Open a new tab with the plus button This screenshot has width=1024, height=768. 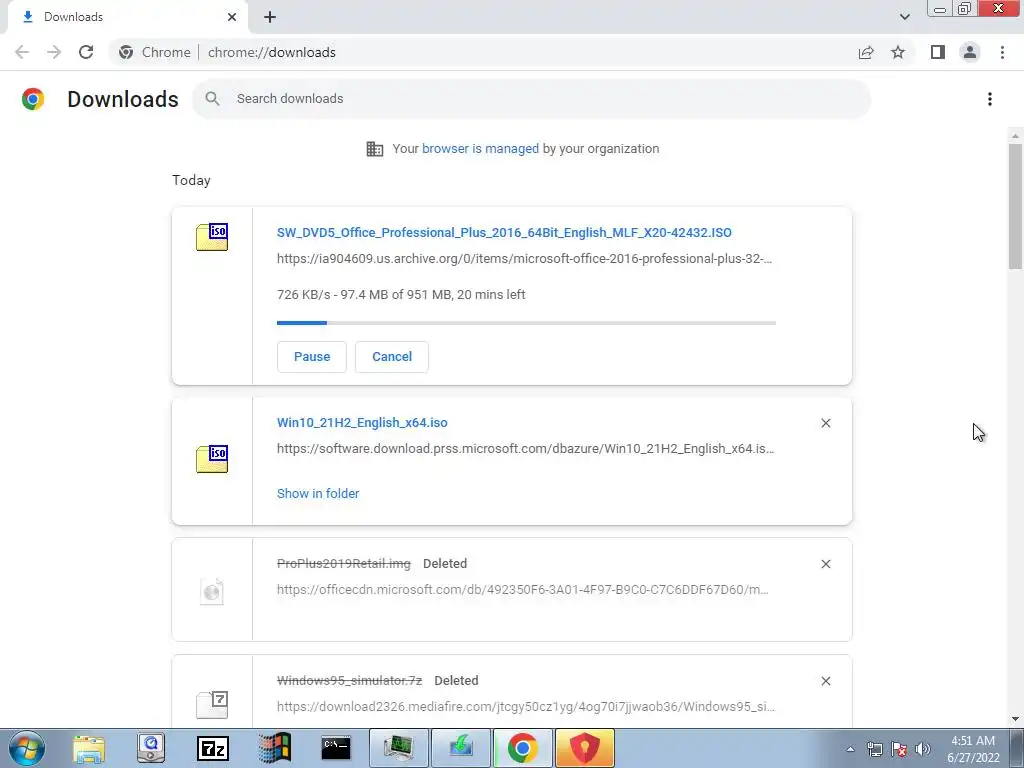pyautogui.click(x=270, y=17)
